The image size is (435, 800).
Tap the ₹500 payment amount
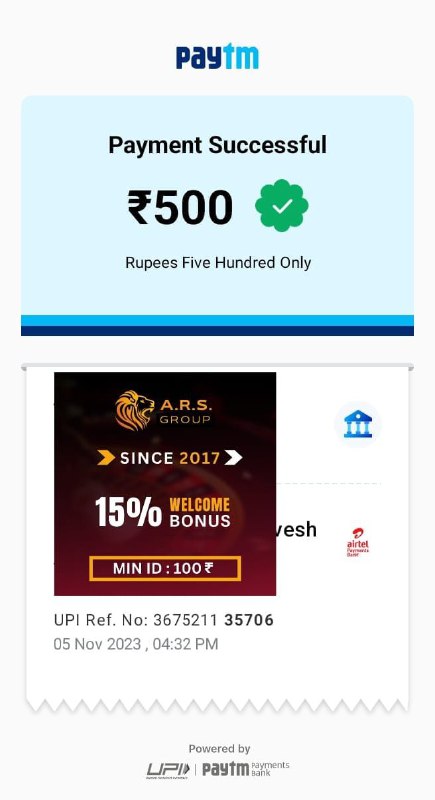pyautogui.click(x=180, y=207)
